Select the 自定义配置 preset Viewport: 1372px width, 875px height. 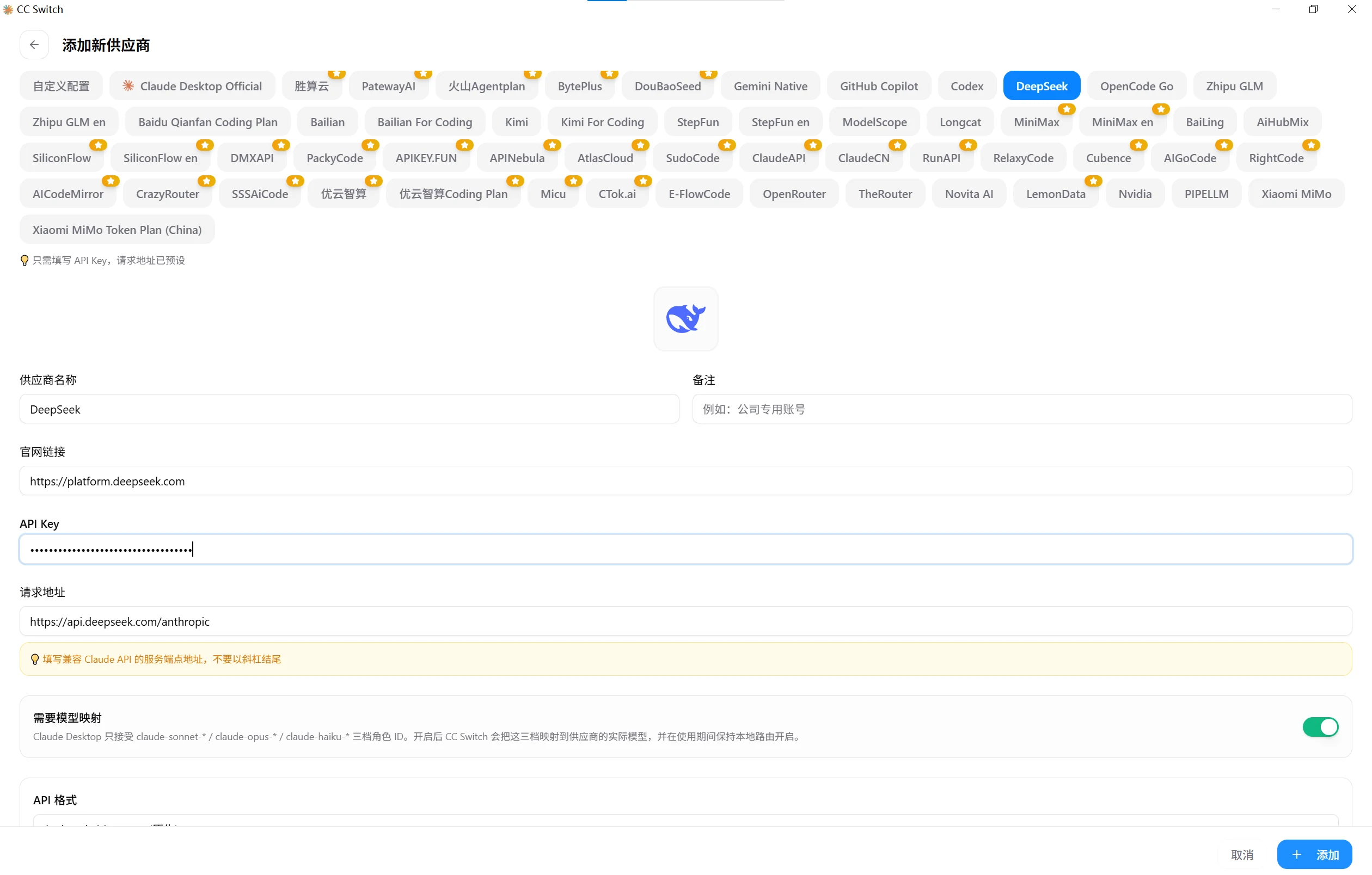61,86
